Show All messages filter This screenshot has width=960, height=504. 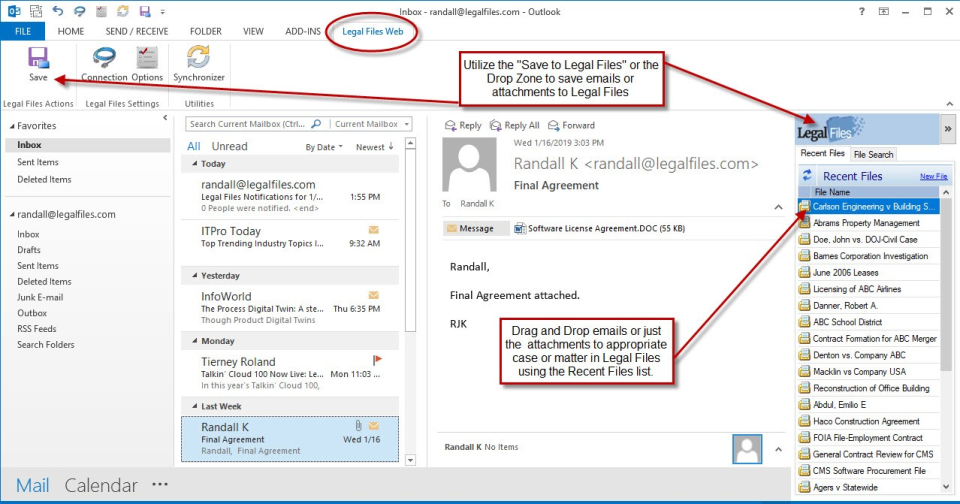click(193, 146)
